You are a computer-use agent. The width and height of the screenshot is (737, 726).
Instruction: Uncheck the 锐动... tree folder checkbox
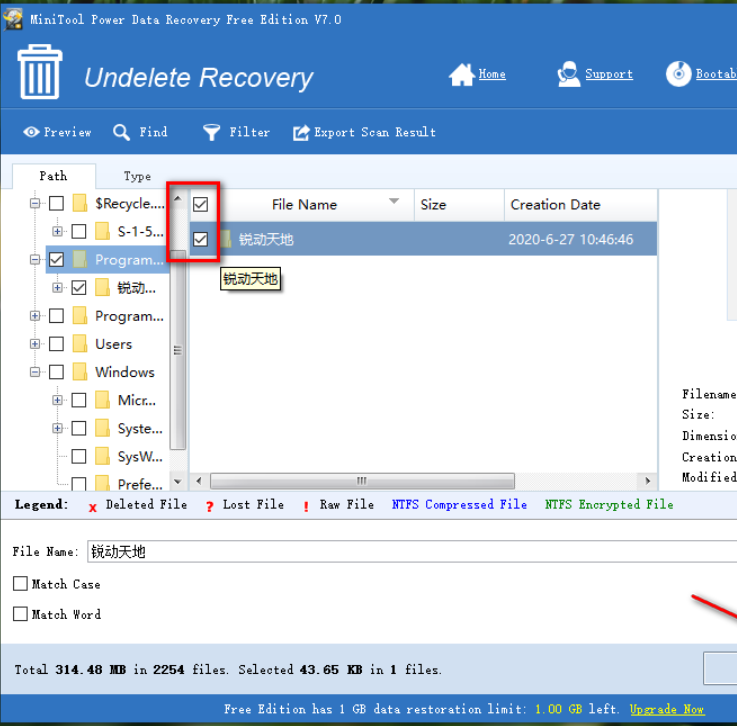(79, 288)
